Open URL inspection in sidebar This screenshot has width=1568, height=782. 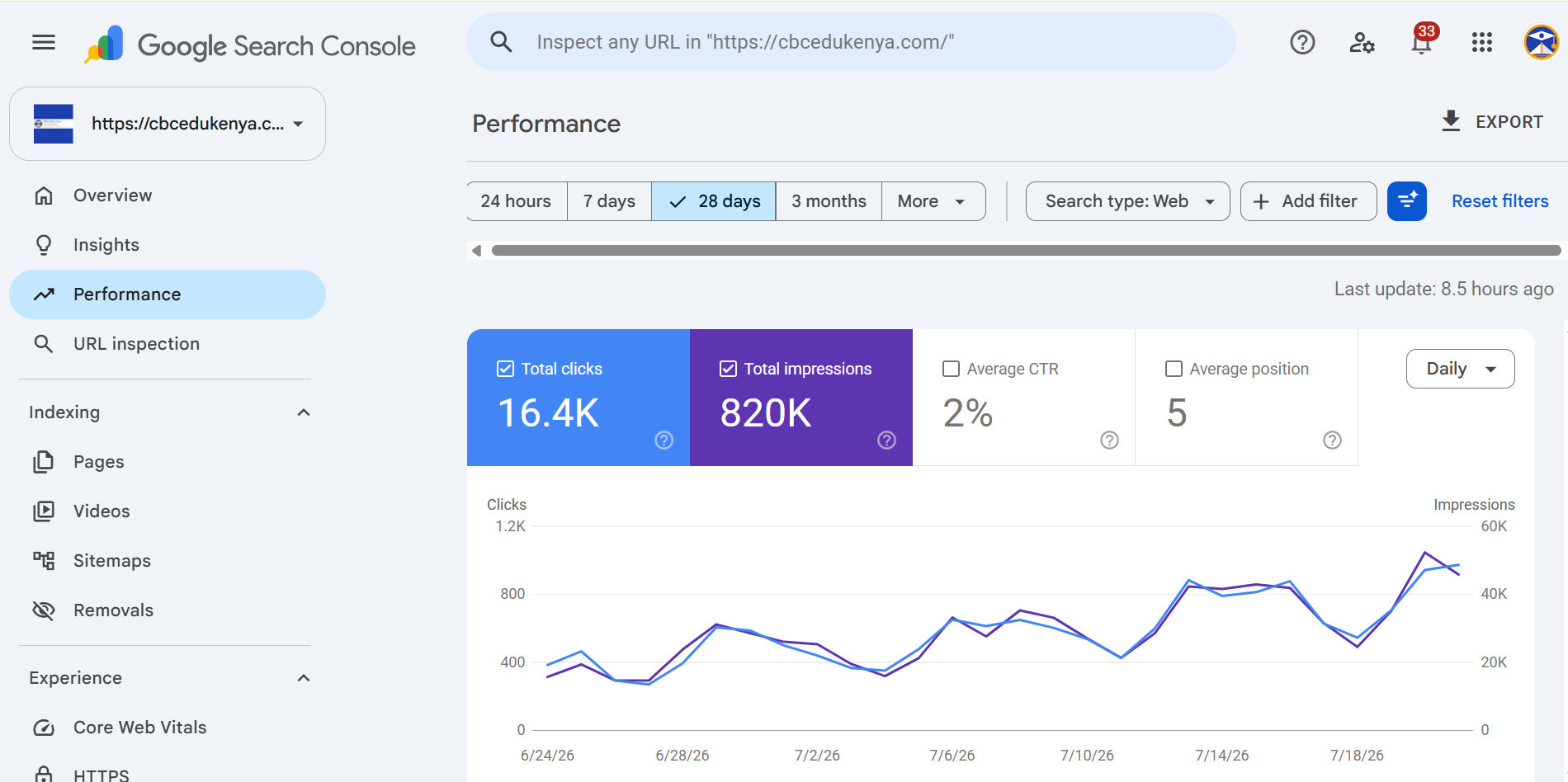168,344
